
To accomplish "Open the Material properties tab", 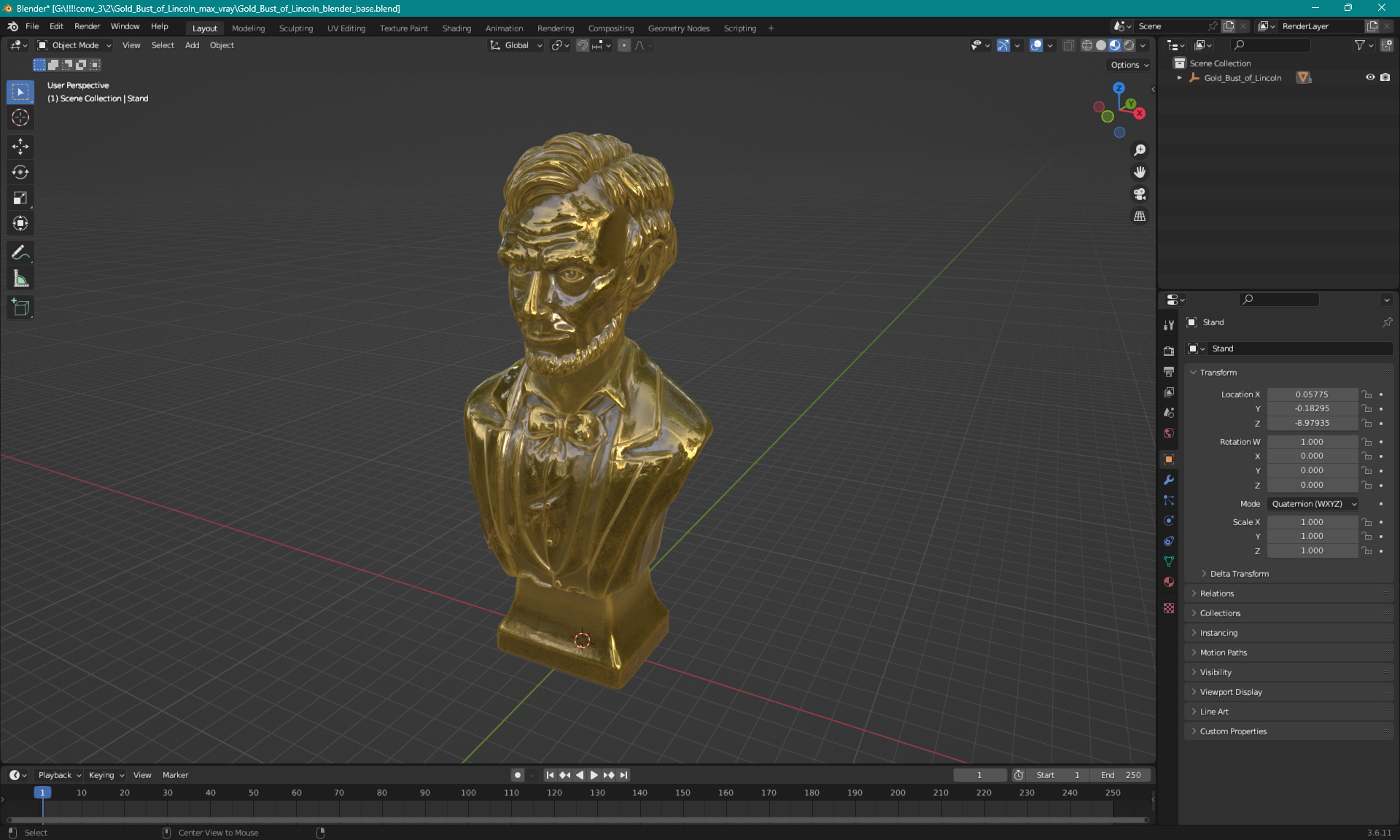I will point(1169,582).
